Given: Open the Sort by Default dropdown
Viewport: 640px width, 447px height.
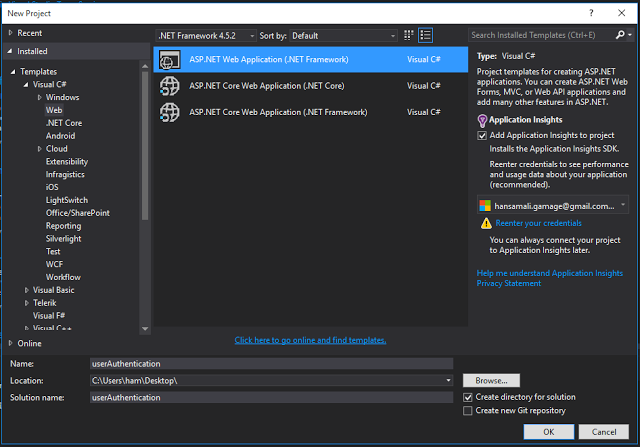Looking at the screenshot, I should (343, 36).
